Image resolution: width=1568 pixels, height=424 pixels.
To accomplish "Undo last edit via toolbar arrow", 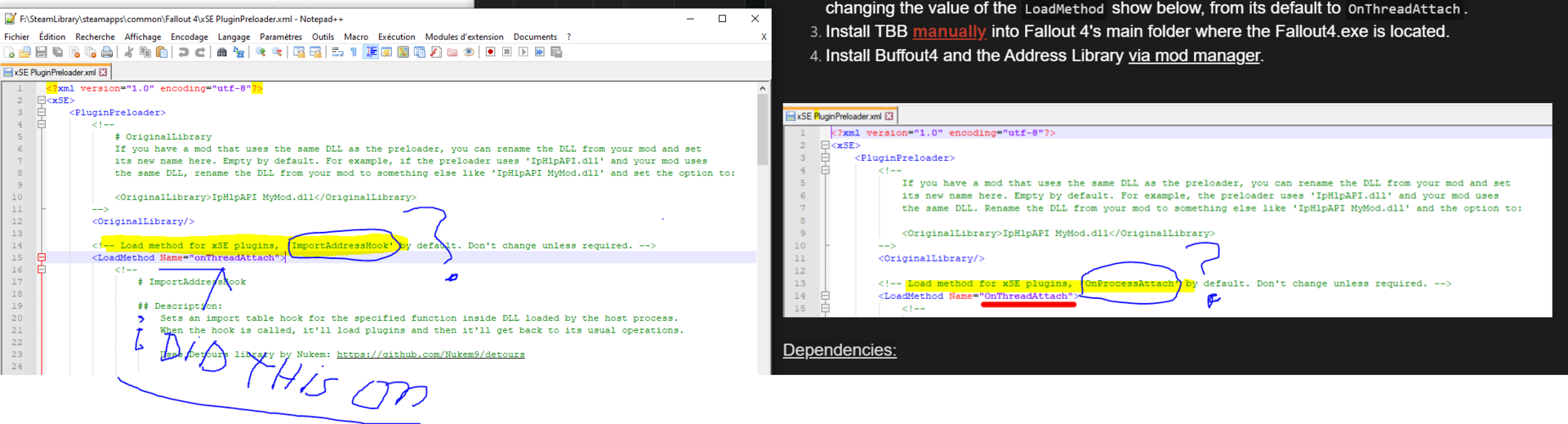I will coord(183,52).
